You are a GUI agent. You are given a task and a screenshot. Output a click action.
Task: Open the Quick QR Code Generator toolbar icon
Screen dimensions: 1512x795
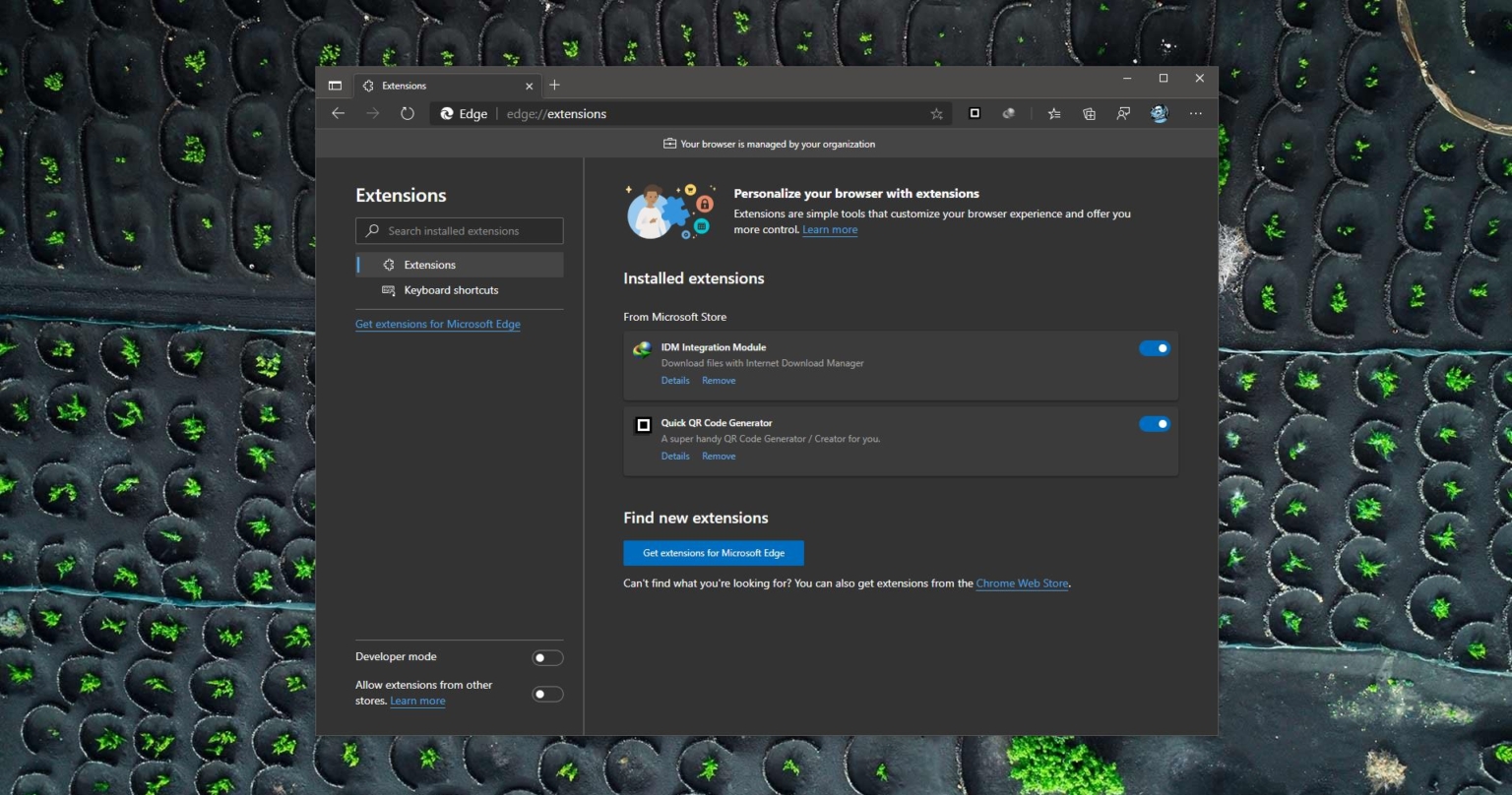[x=974, y=113]
